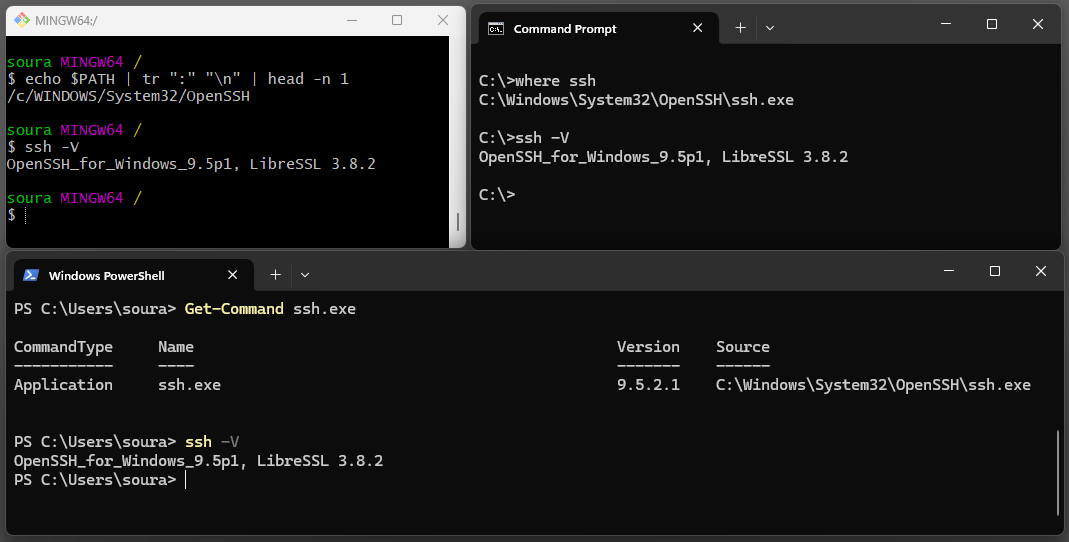Image resolution: width=1069 pixels, height=542 pixels.
Task: Expand the profile dropdown in Command Prompt window
Action: coord(770,28)
